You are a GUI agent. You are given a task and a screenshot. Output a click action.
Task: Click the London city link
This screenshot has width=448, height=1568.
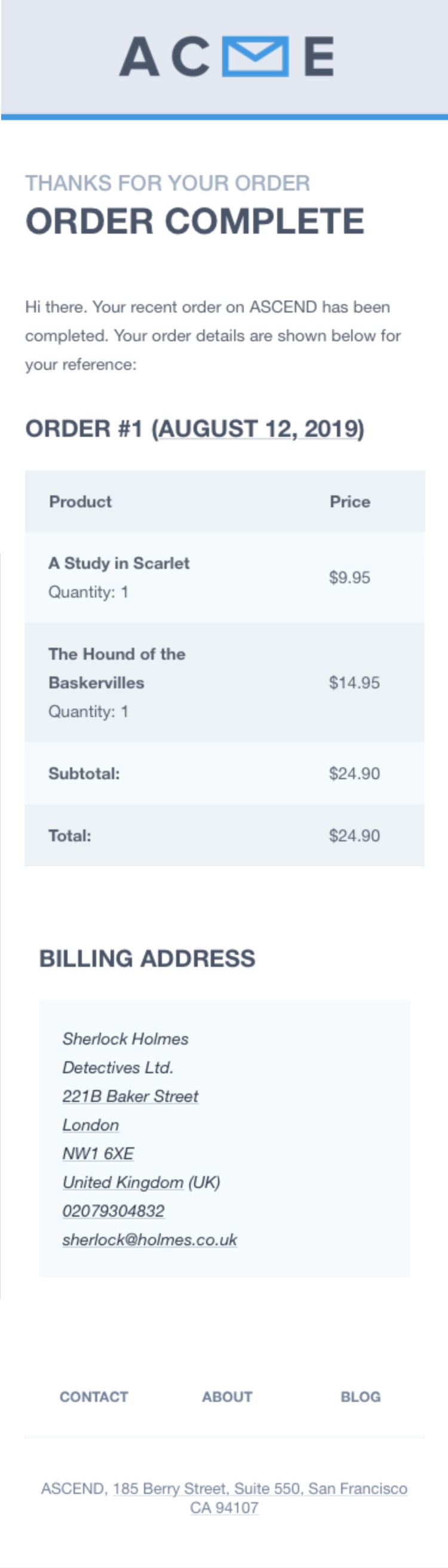point(91,1125)
